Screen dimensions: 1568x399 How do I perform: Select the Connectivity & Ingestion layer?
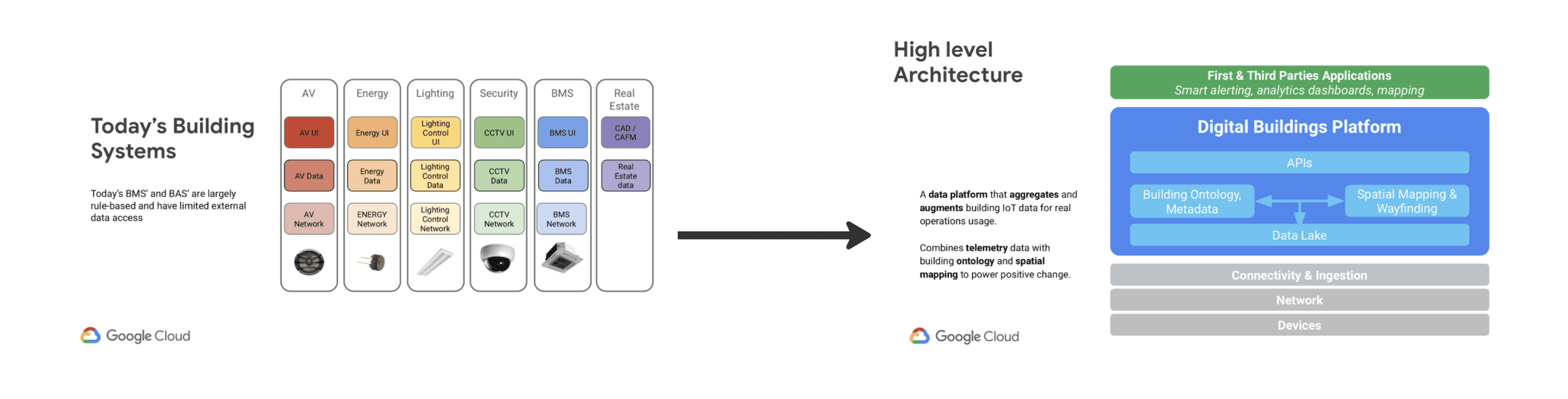[1299, 275]
